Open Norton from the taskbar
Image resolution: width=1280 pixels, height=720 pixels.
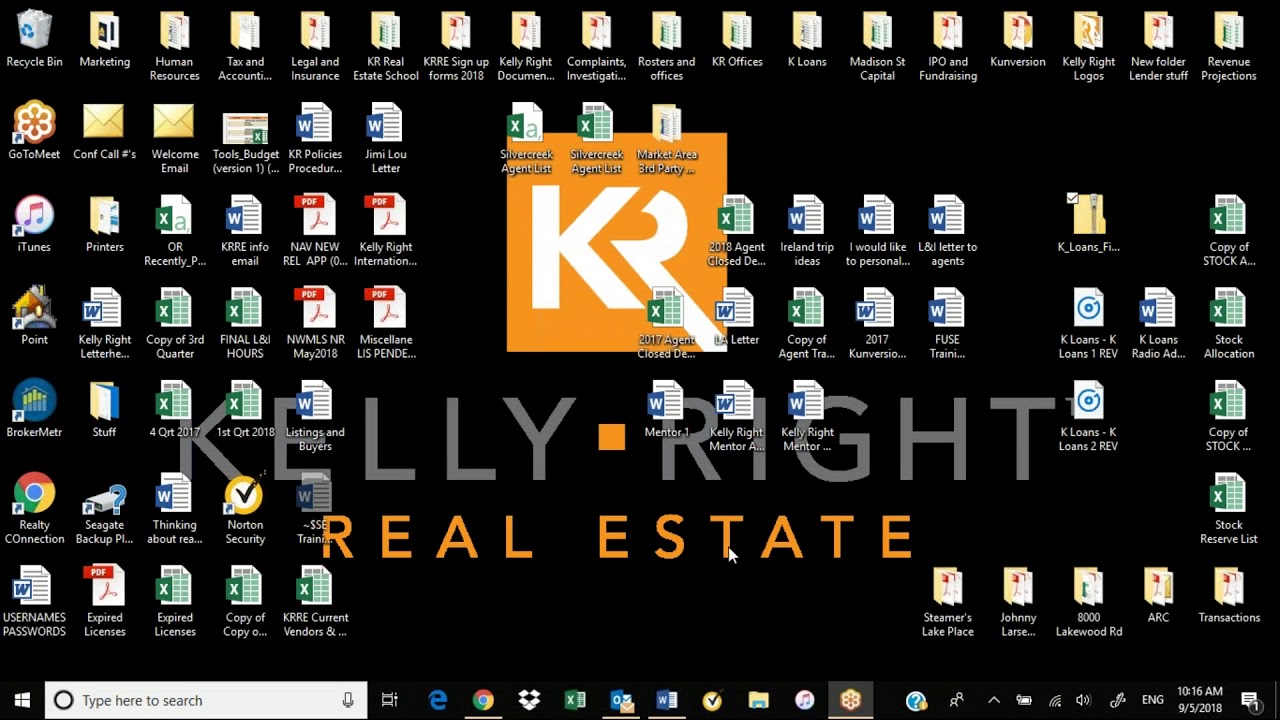click(713, 700)
